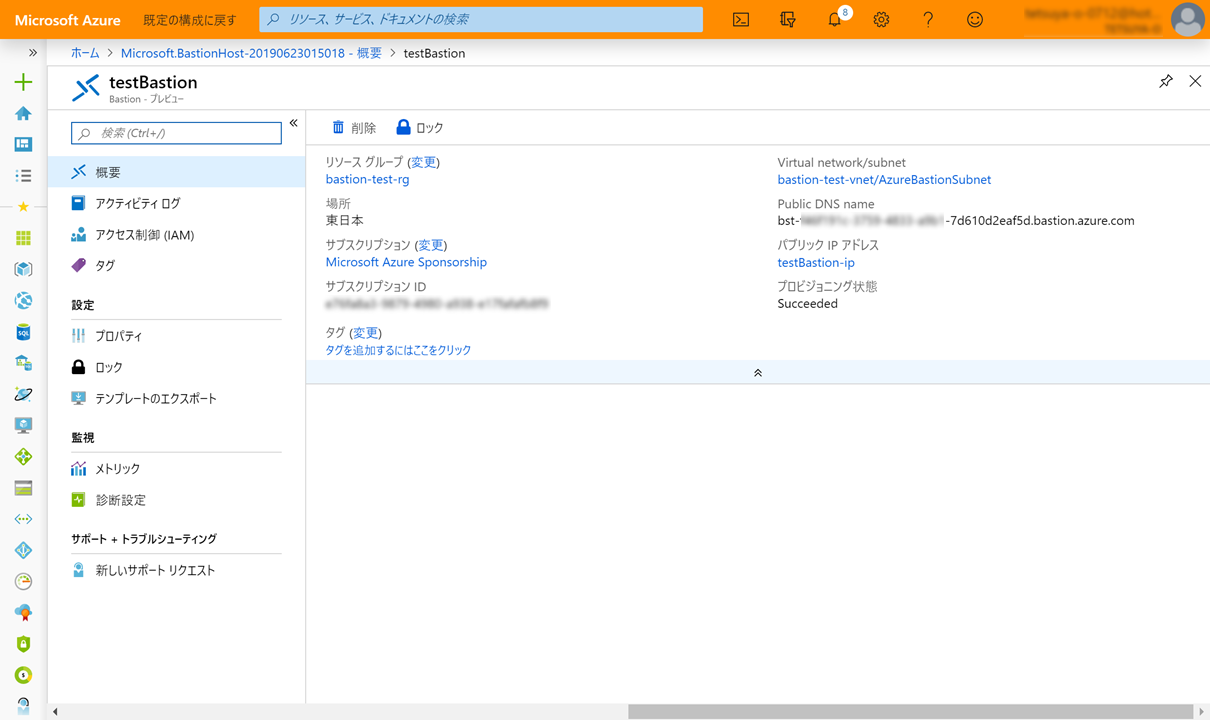Screen dimensions: 1210x720
Task: Open the account avatar menu
Action: tap(1187, 19)
